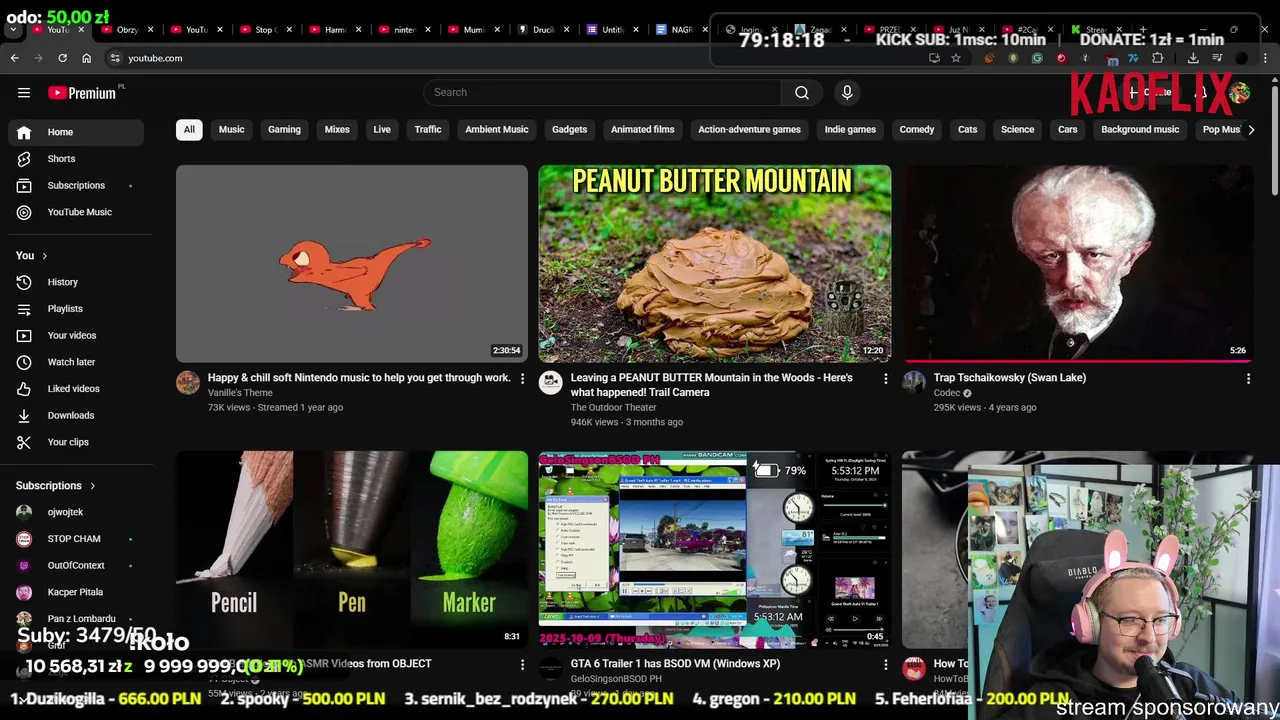Image resolution: width=1280 pixels, height=720 pixels.
Task: Expand the You section chevron
Action: click(x=44, y=256)
